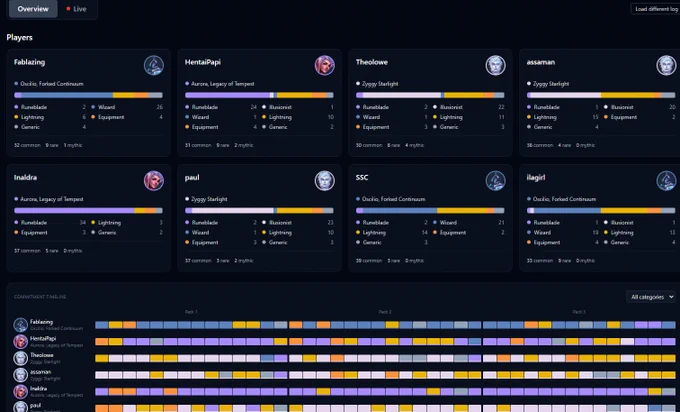Image resolution: width=680 pixels, height=412 pixels.
Task: Click 'Aurora, Legacy of Tempest' on HentaiPapi's card
Action: coord(222,84)
